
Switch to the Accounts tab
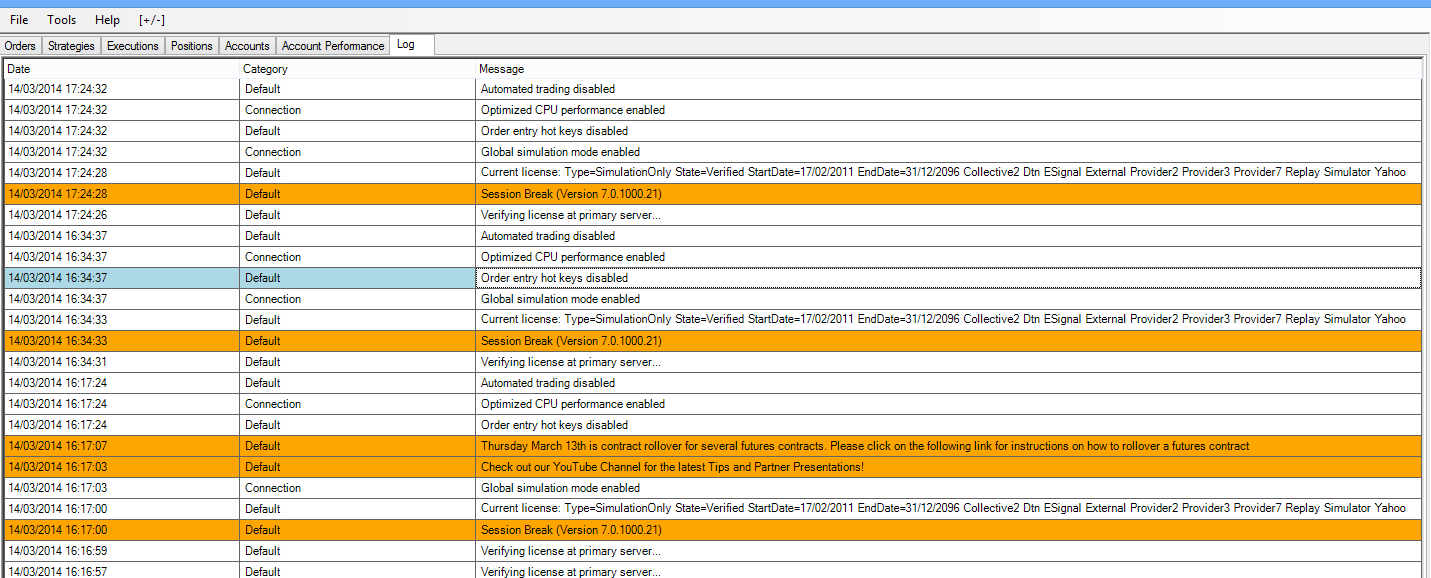click(x=247, y=46)
